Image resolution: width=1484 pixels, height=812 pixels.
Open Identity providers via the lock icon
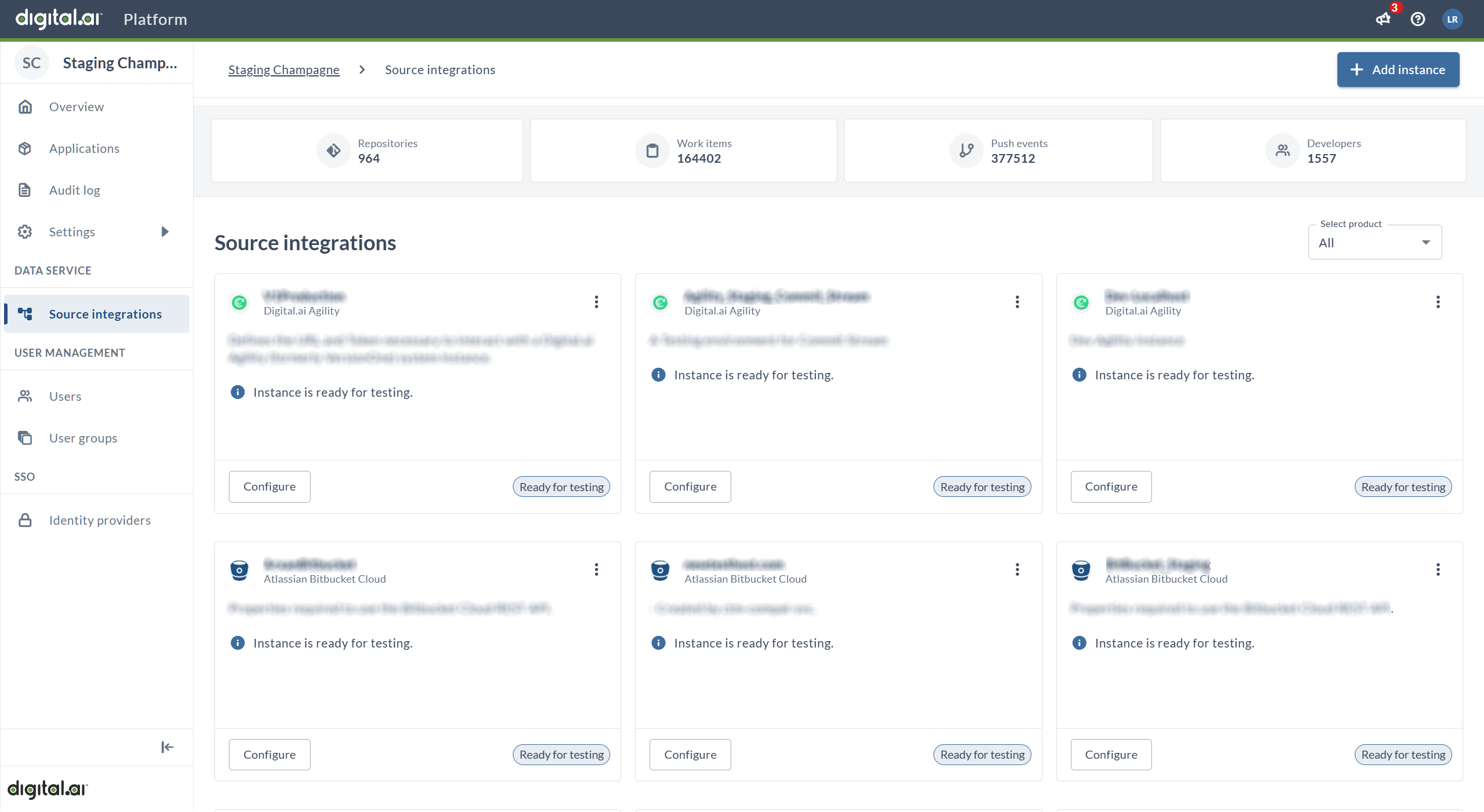coord(25,520)
